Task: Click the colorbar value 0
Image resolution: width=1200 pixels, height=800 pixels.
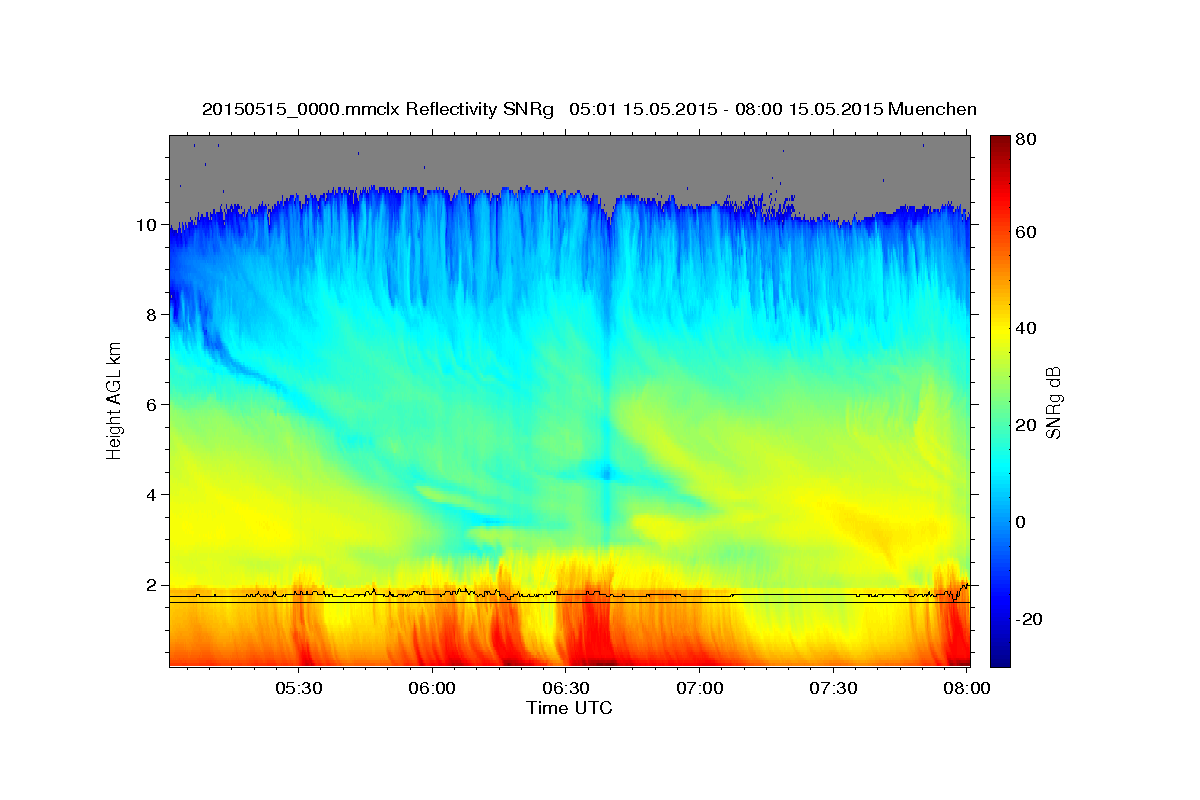Action: (x=1022, y=522)
